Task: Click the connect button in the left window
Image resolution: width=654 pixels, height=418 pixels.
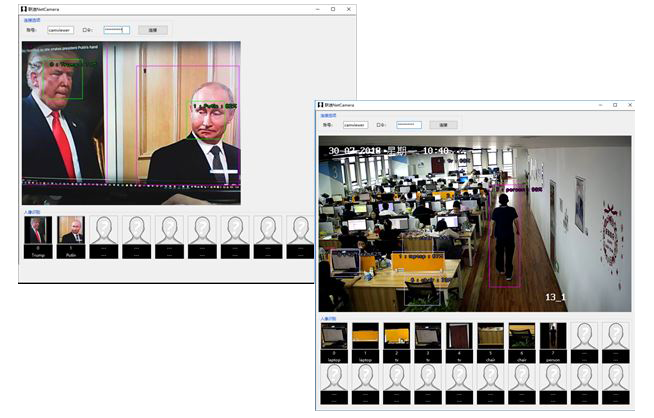Action: tap(153, 30)
